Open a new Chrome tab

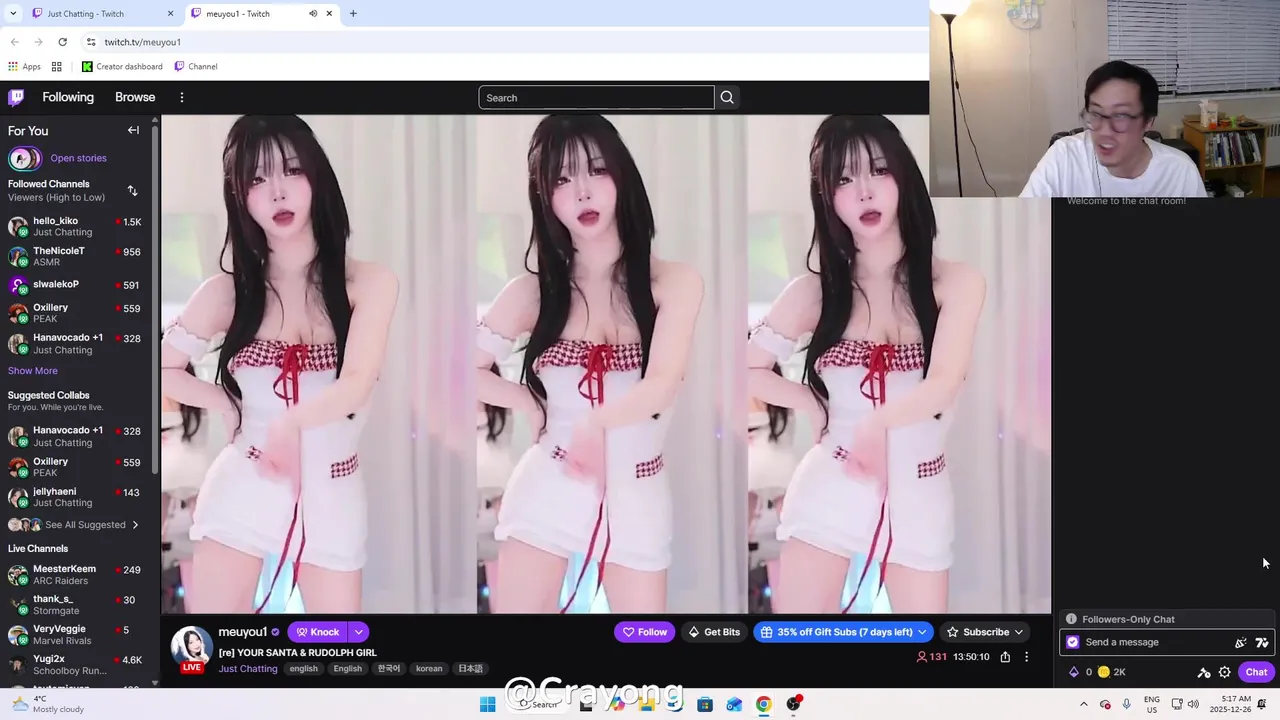(353, 13)
